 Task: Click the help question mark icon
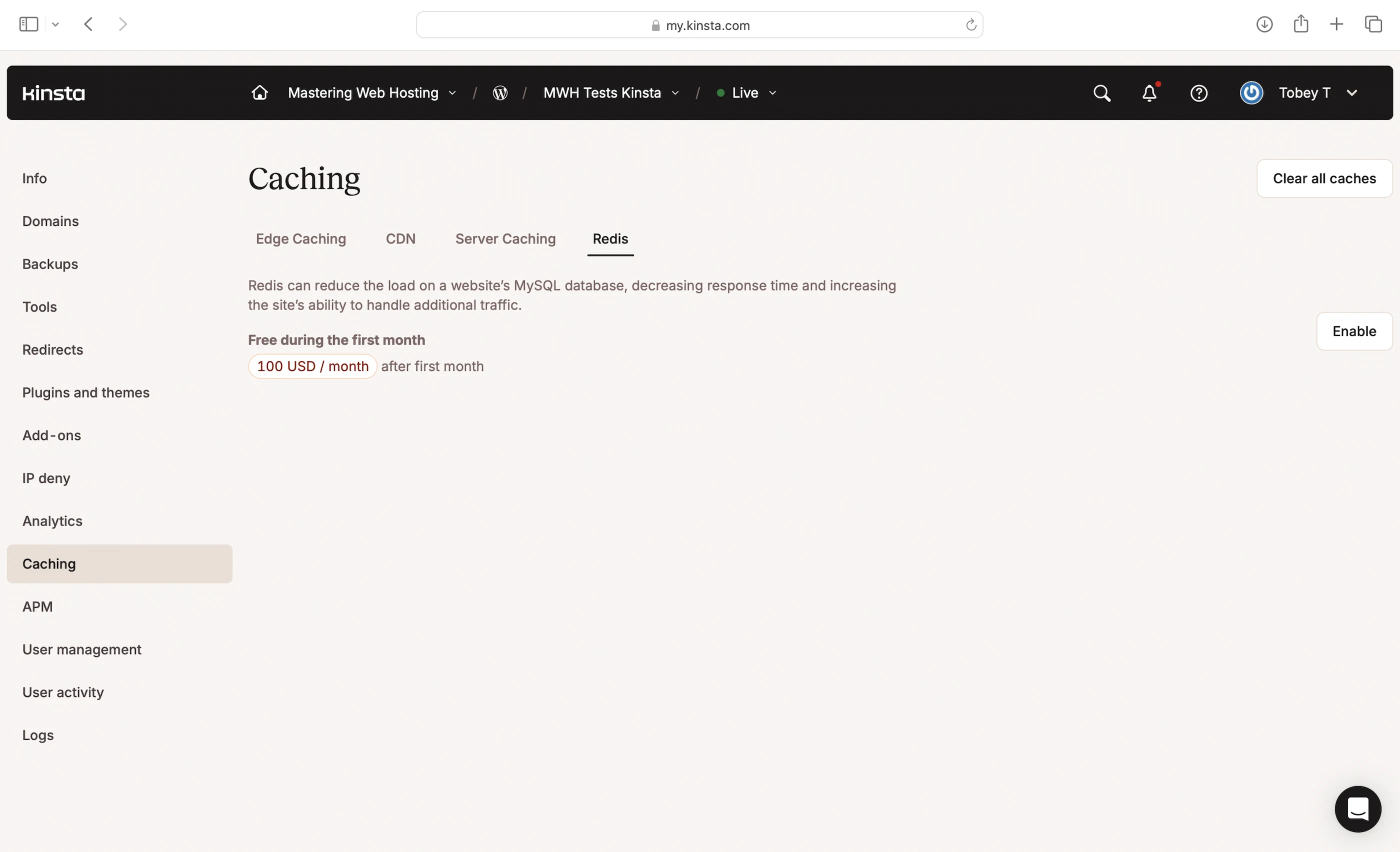coord(1198,93)
